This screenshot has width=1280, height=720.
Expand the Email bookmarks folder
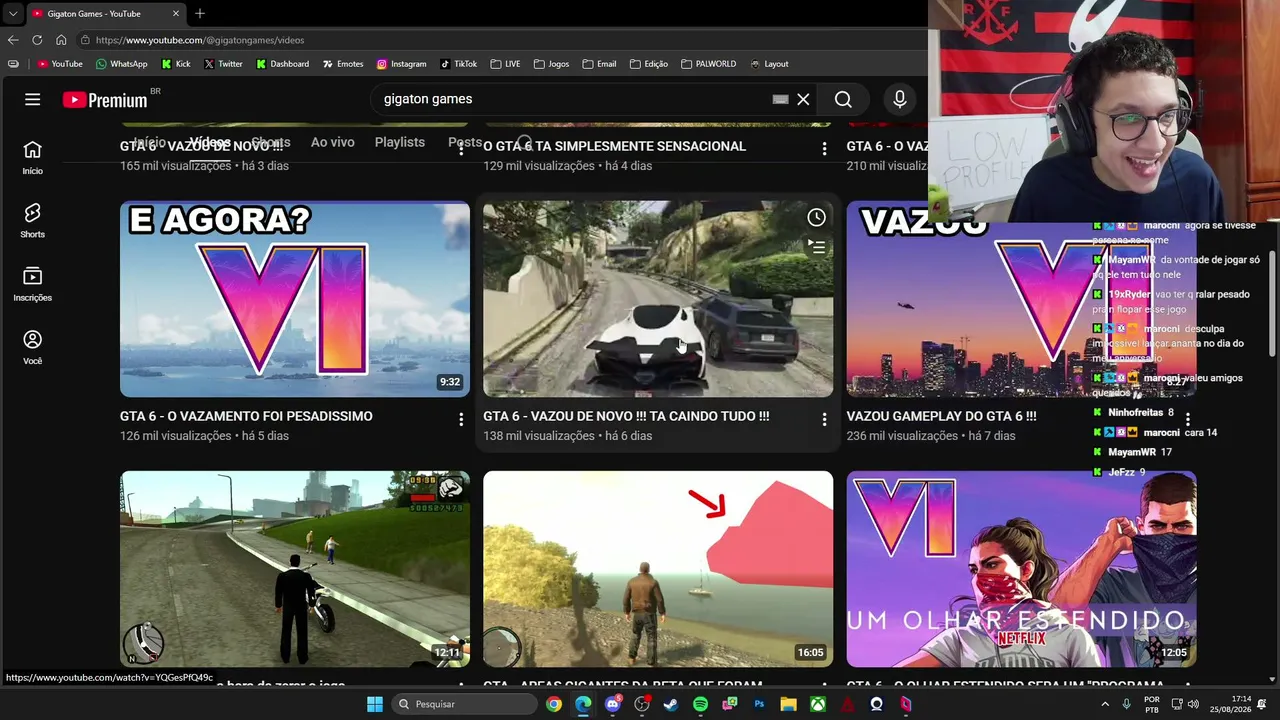[599, 64]
